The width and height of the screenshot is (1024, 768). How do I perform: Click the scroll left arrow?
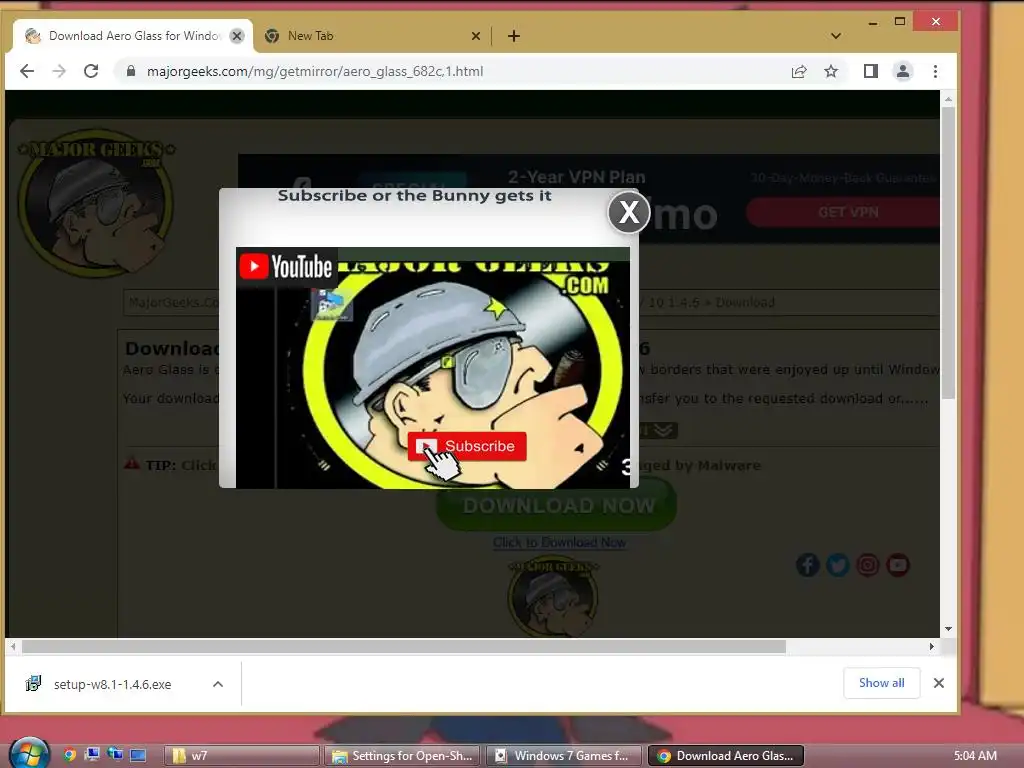tap(13, 647)
